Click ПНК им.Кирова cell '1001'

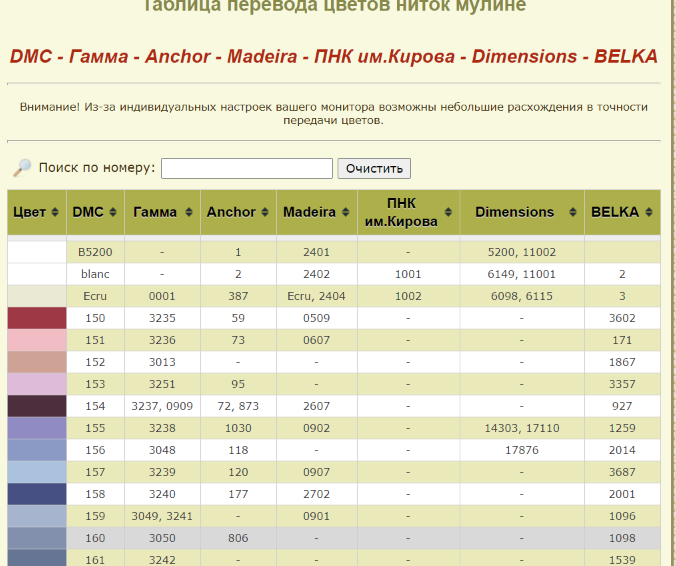(x=408, y=274)
